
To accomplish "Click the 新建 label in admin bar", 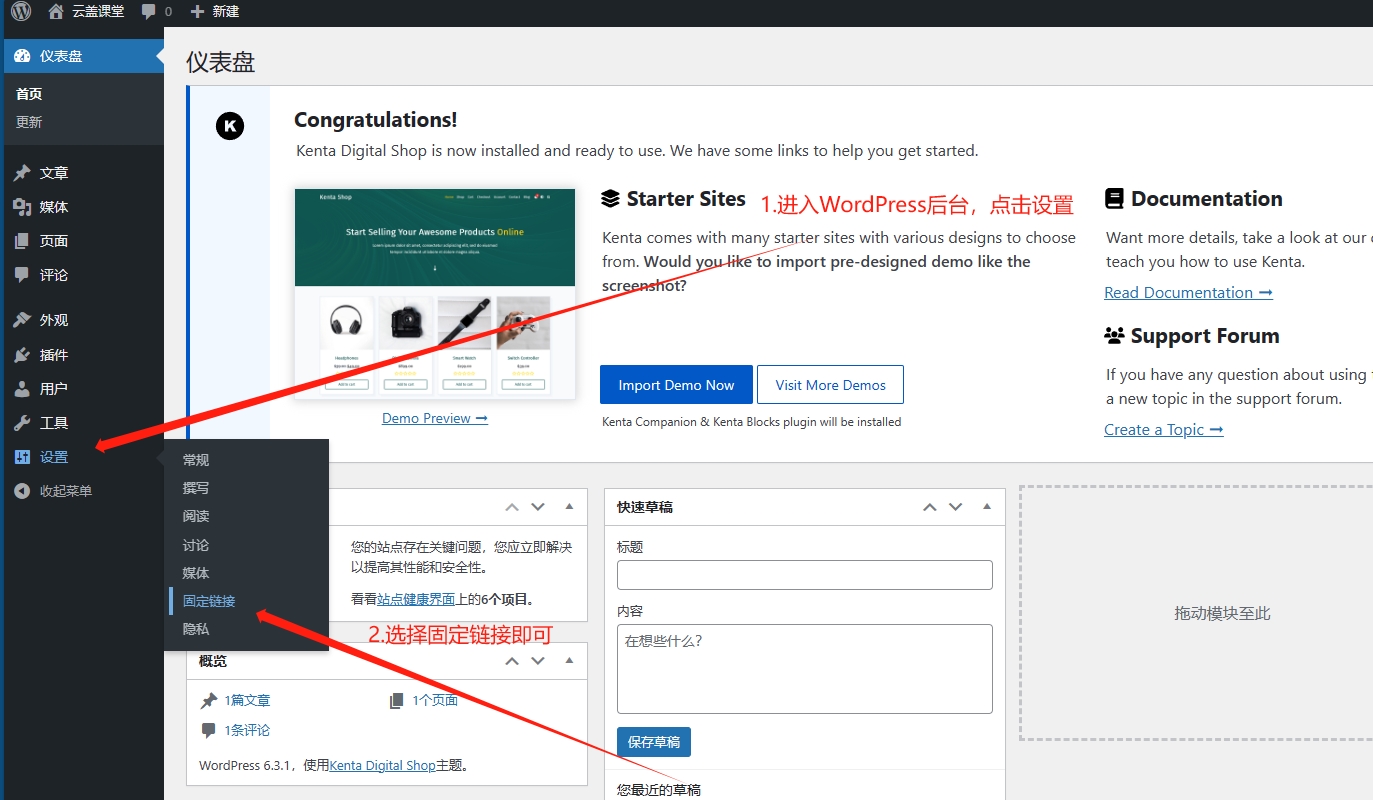I will tap(226, 12).
